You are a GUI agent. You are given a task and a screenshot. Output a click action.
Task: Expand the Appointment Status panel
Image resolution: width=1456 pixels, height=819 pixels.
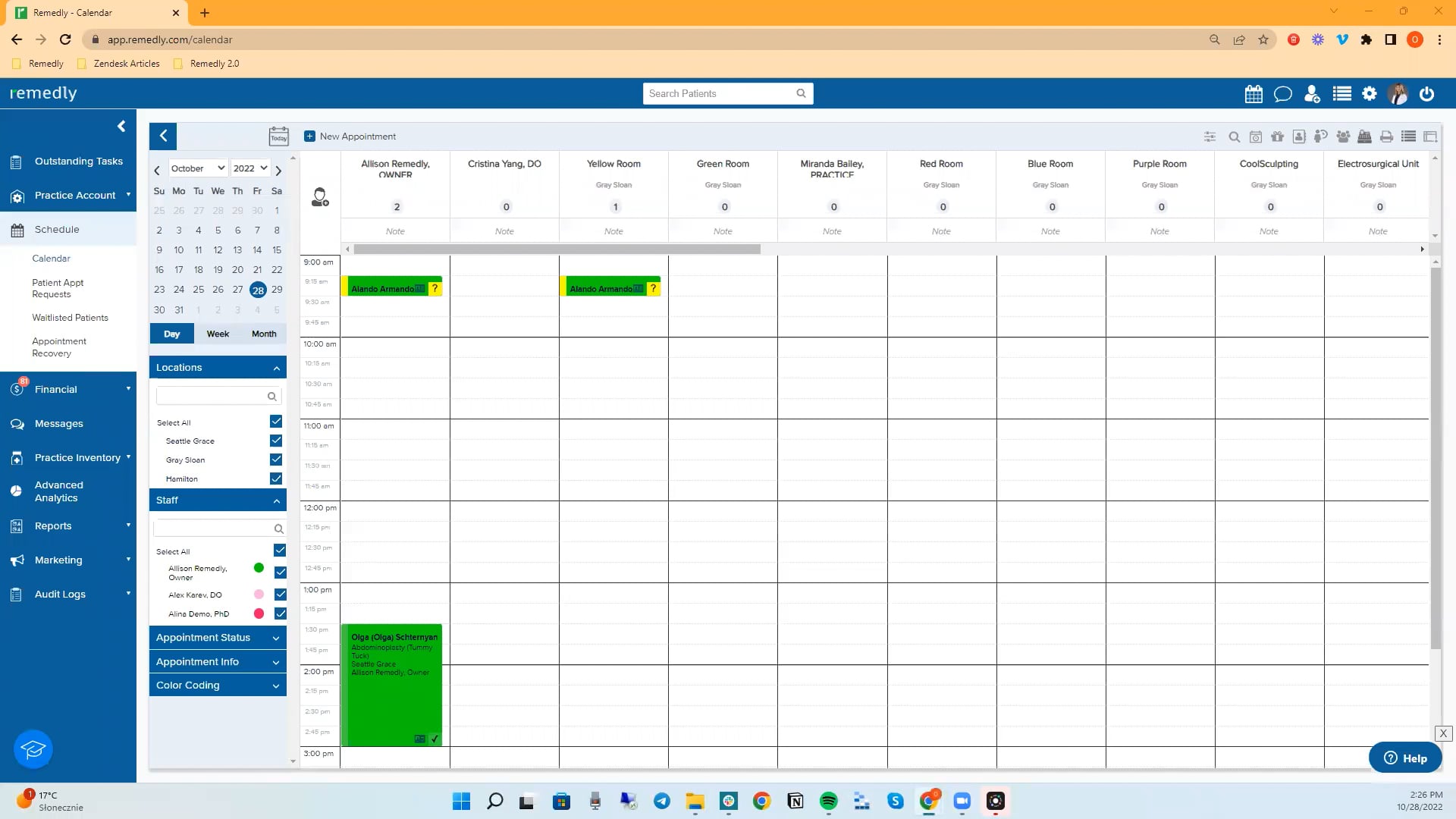(218, 638)
